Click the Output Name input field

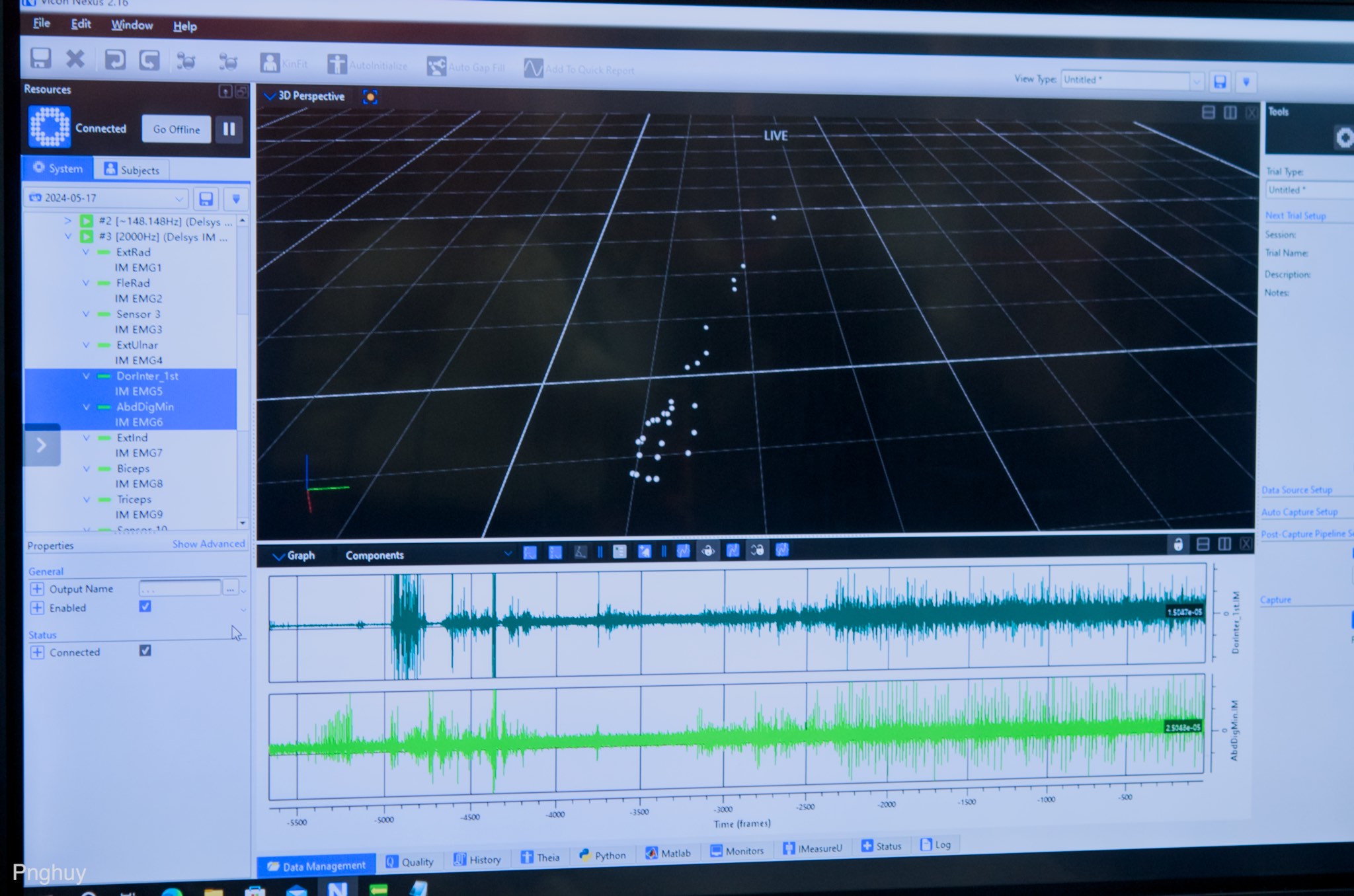pos(180,587)
